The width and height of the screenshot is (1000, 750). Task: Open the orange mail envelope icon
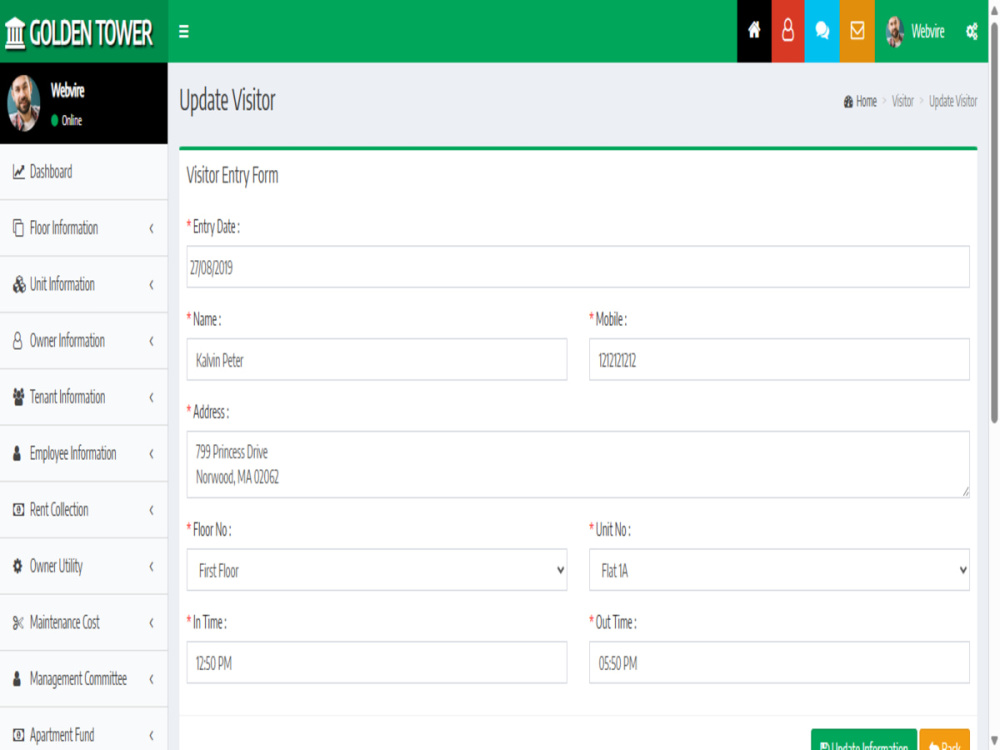[x=857, y=31]
